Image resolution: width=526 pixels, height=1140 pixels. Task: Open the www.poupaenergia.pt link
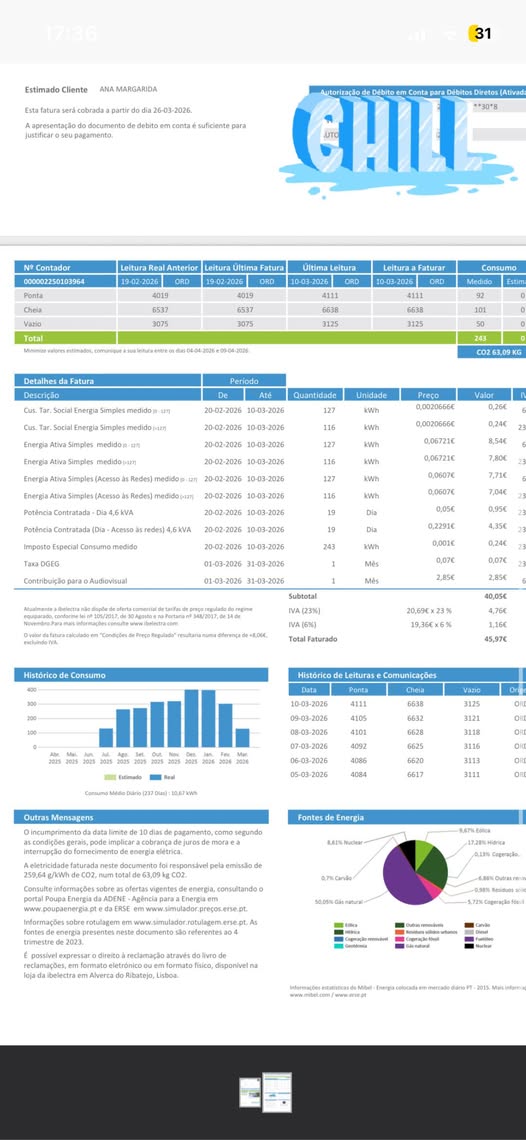(58, 909)
